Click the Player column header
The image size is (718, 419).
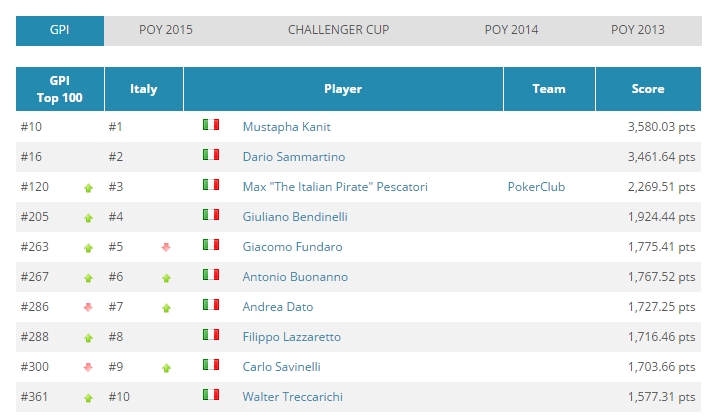(343, 89)
